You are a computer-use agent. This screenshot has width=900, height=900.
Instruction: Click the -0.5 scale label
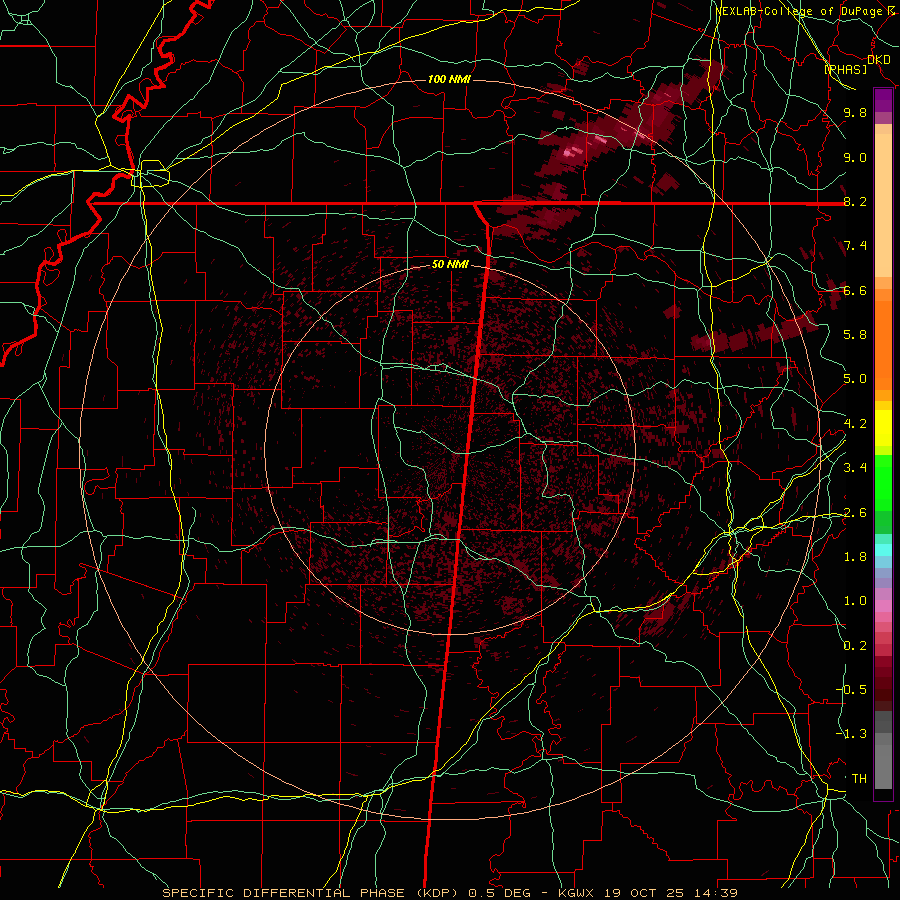852,690
